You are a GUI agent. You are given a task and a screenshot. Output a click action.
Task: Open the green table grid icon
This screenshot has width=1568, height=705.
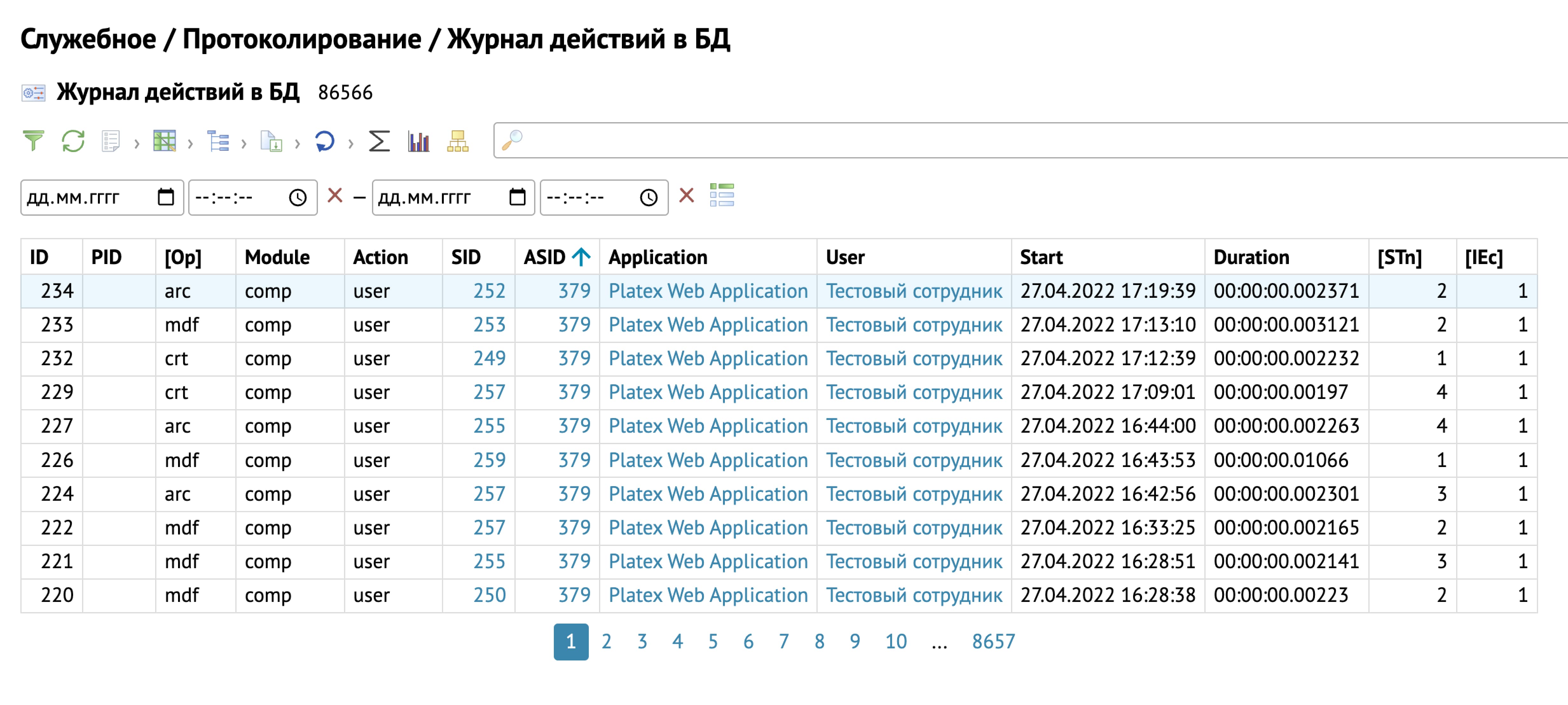click(164, 141)
